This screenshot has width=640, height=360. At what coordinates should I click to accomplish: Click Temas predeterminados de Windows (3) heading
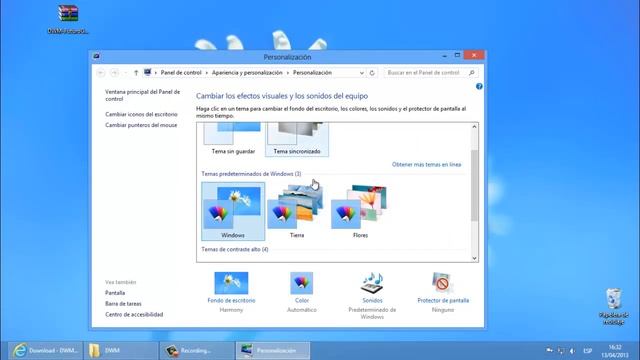coord(251,174)
